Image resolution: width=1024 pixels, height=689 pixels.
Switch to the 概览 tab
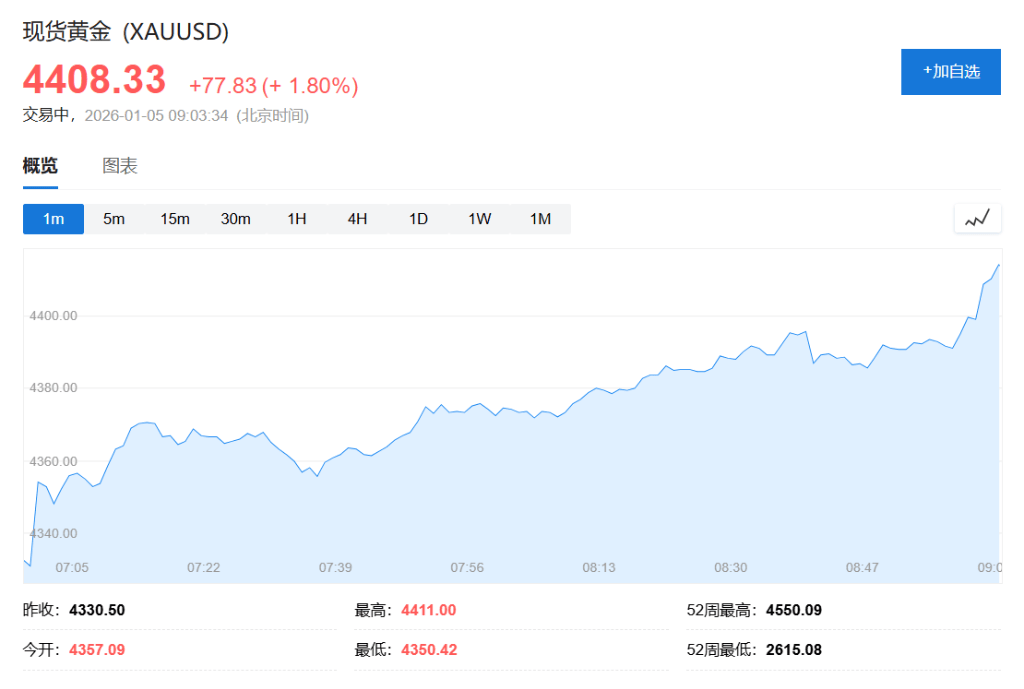[x=40, y=166]
